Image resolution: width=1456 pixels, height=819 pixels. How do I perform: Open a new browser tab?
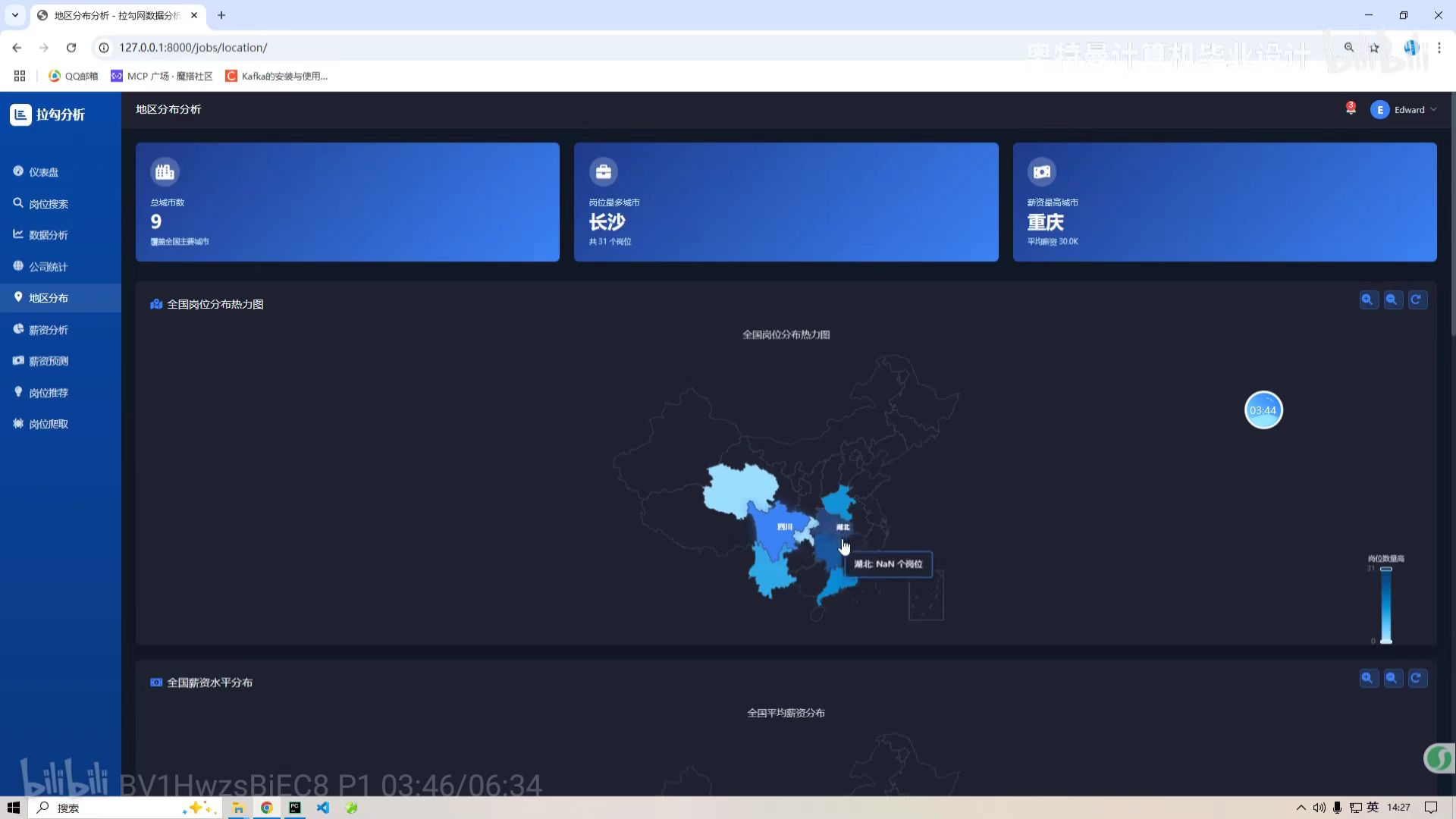(221, 15)
